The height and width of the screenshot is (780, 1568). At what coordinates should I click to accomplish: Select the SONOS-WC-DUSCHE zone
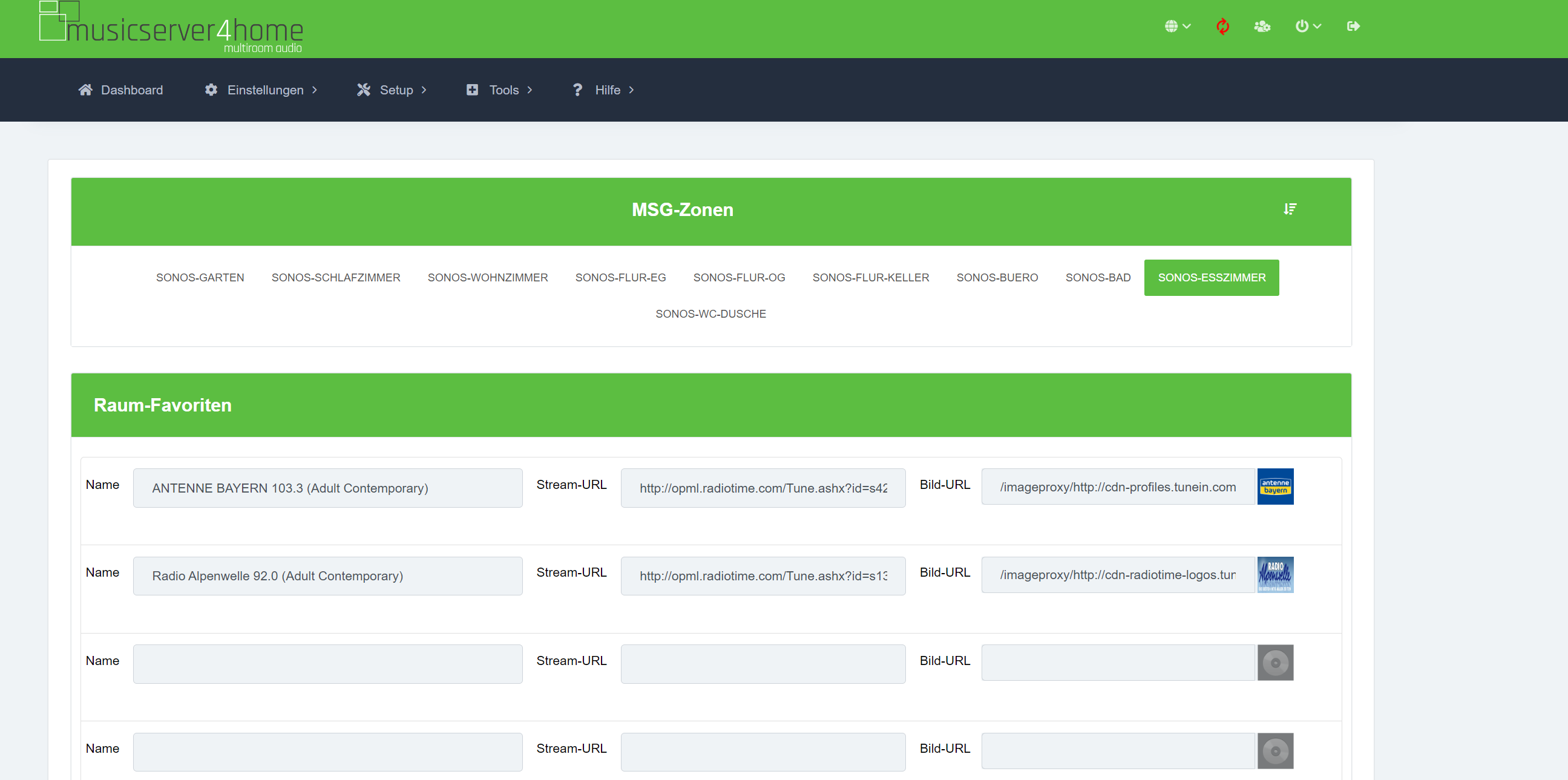(x=710, y=314)
